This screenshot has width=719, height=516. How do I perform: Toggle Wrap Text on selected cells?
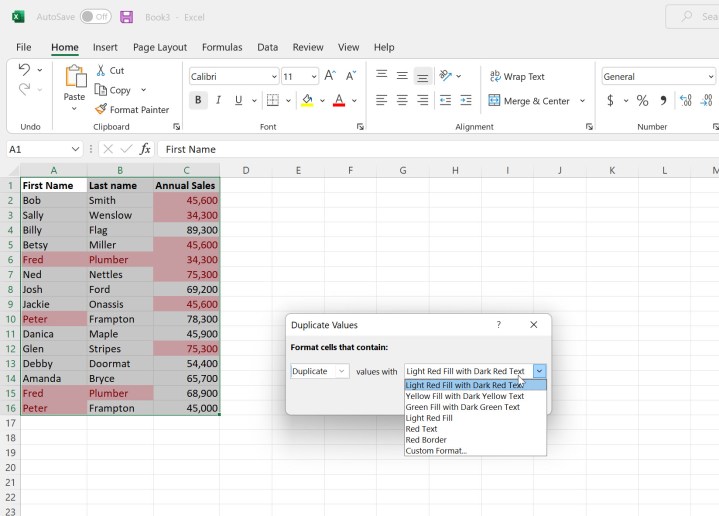516,76
